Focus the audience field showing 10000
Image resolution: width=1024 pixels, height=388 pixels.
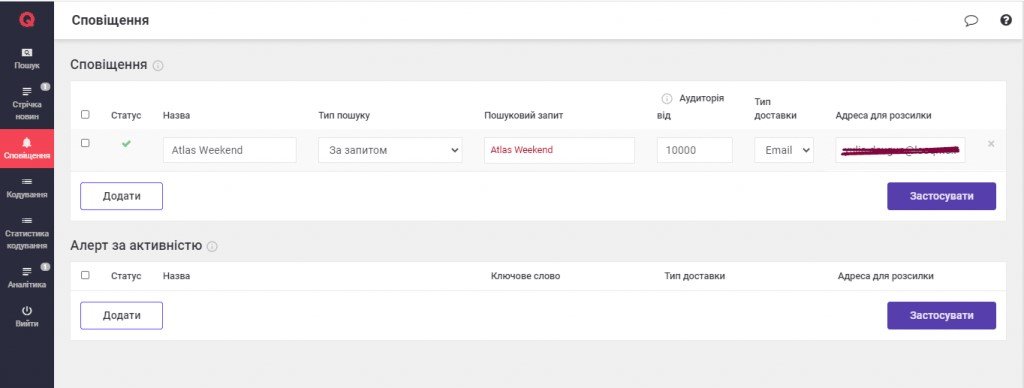[695, 150]
